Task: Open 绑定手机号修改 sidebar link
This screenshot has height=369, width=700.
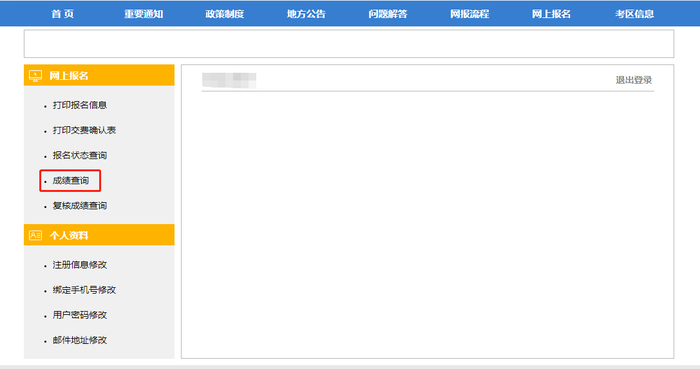Action: click(84, 290)
